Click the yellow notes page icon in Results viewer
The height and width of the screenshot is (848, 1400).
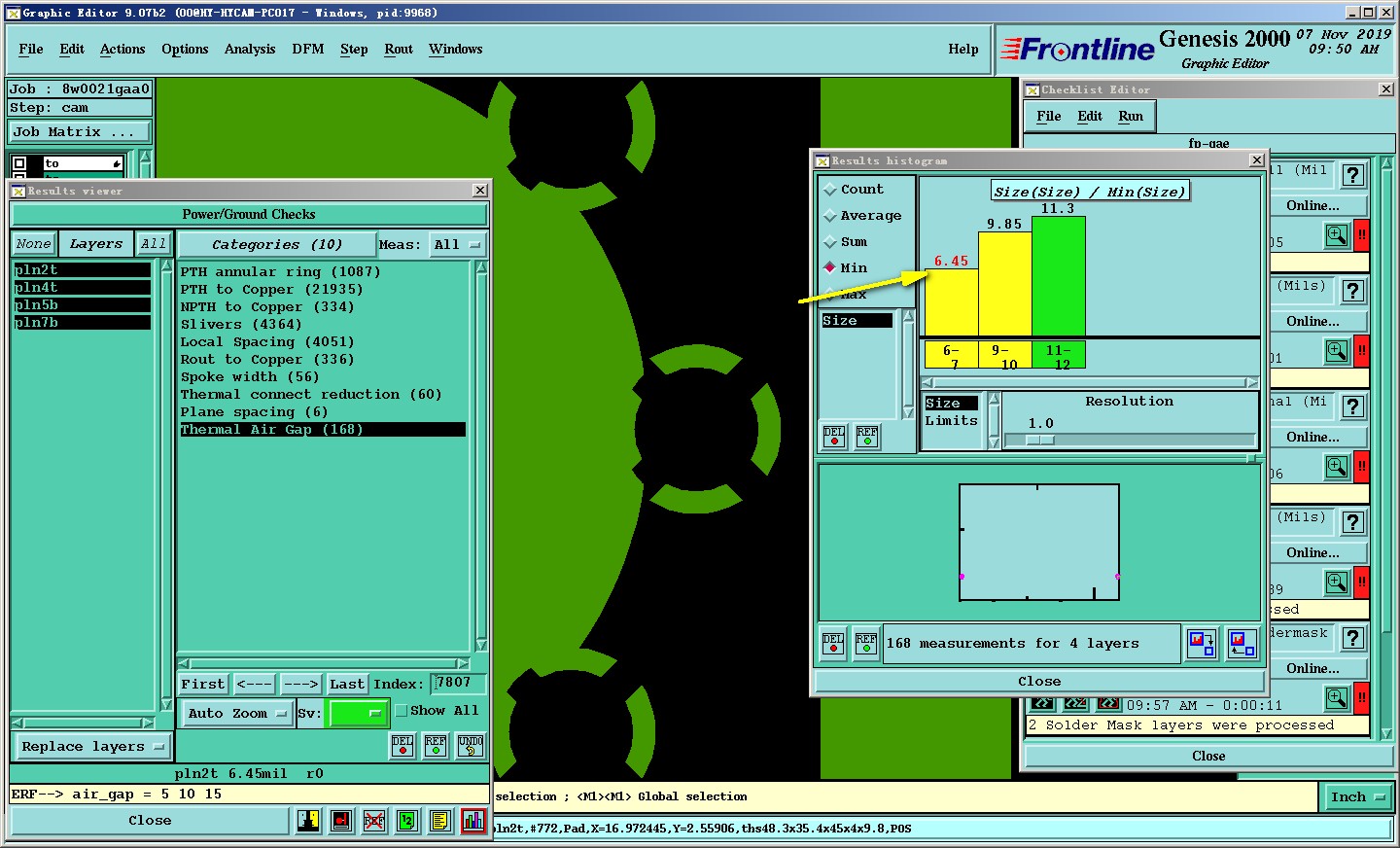point(440,821)
